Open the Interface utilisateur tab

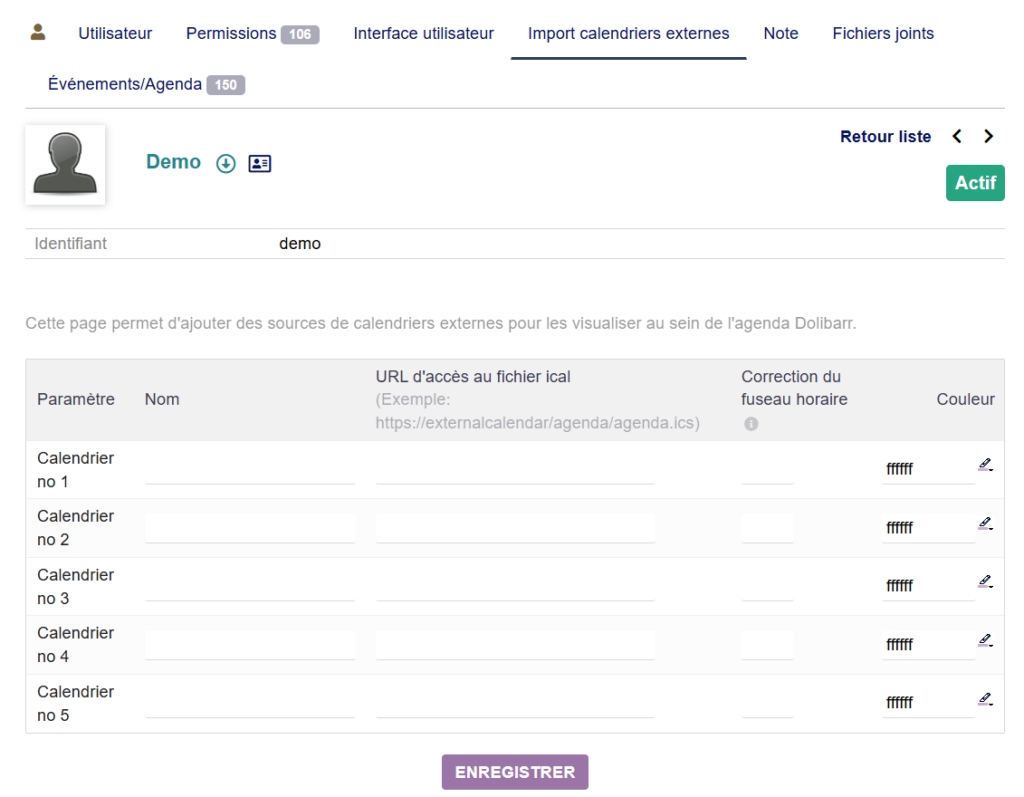(x=423, y=33)
